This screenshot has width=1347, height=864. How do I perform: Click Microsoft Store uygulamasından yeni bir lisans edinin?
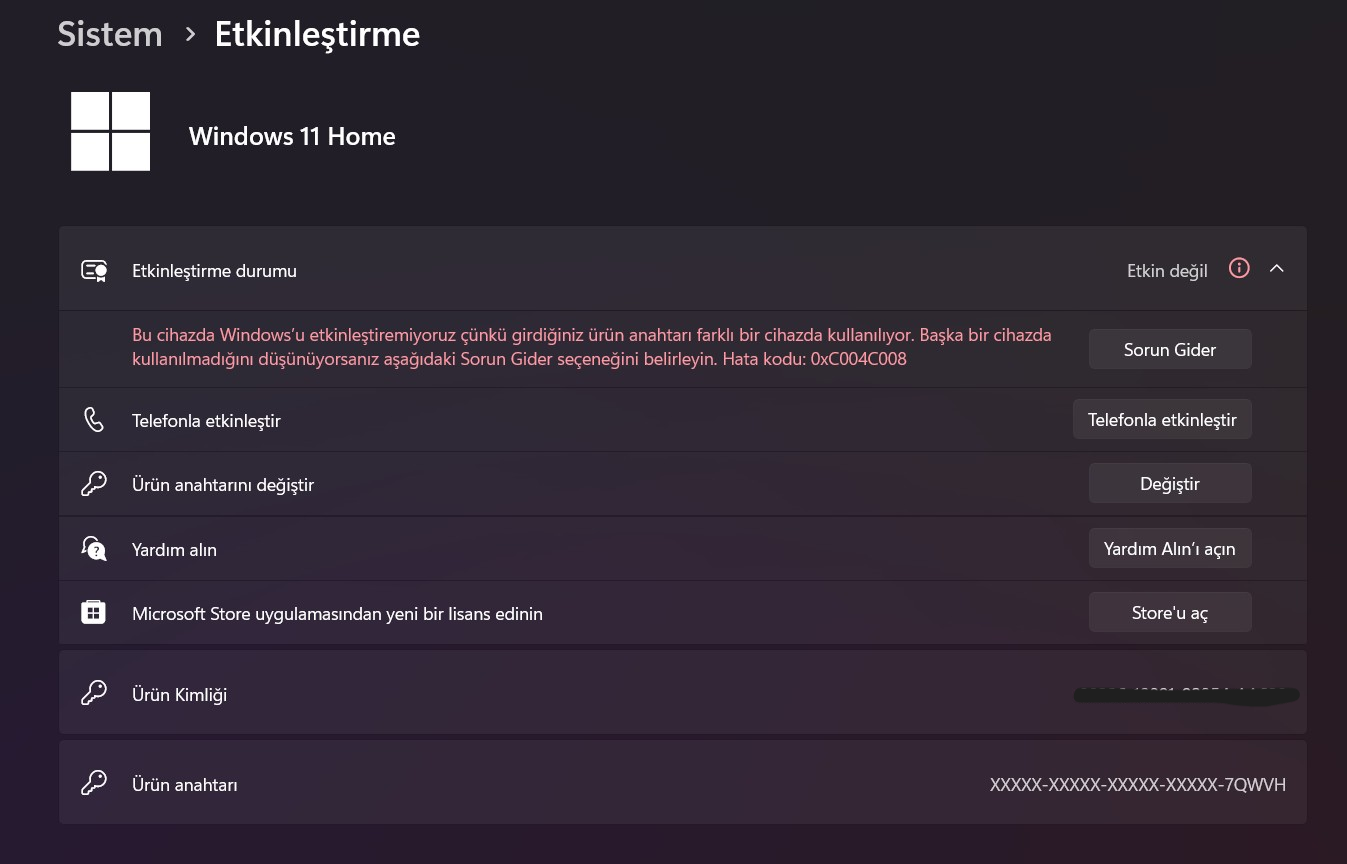[337, 614]
